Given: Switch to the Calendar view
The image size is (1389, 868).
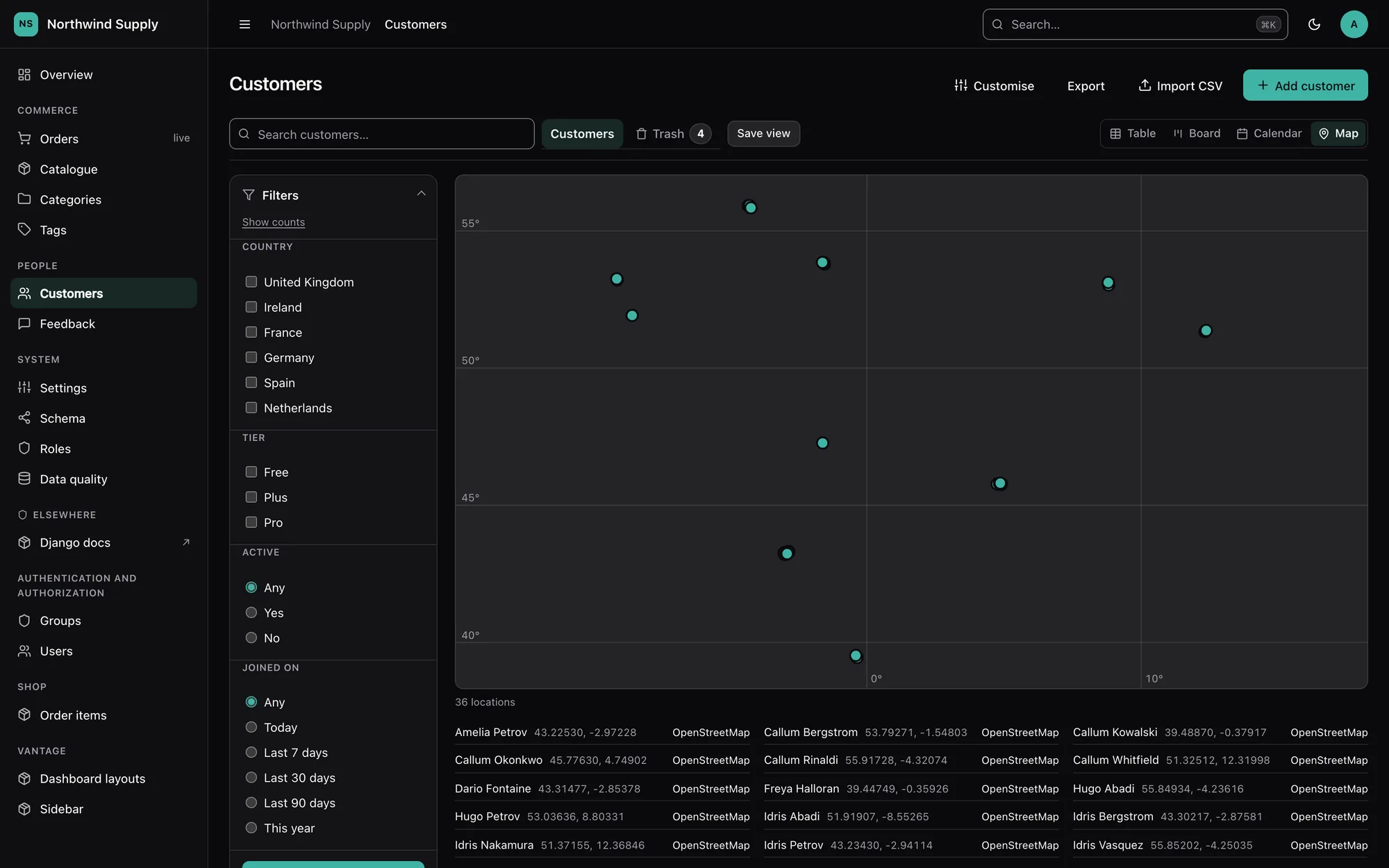Looking at the screenshot, I should click(x=1269, y=133).
